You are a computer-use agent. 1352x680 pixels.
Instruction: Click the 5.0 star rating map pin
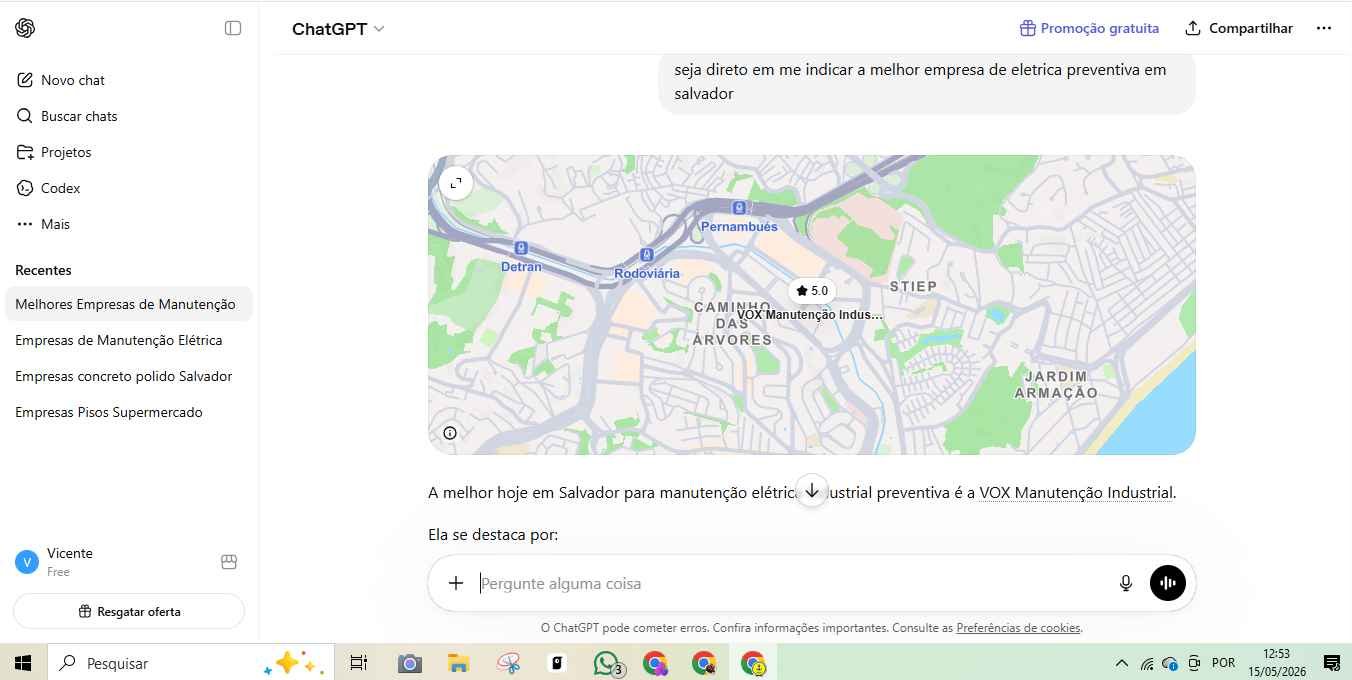point(811,291)
